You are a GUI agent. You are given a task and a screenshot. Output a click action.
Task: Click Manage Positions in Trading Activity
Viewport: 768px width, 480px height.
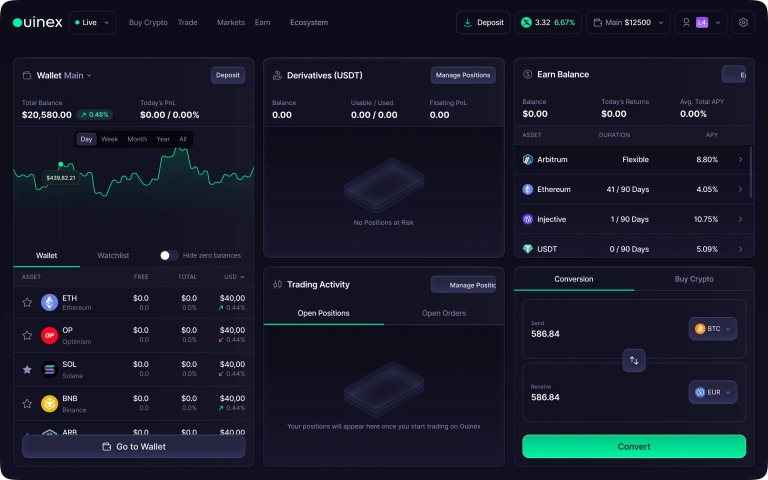pyautogui.click(x=463, y=285)
